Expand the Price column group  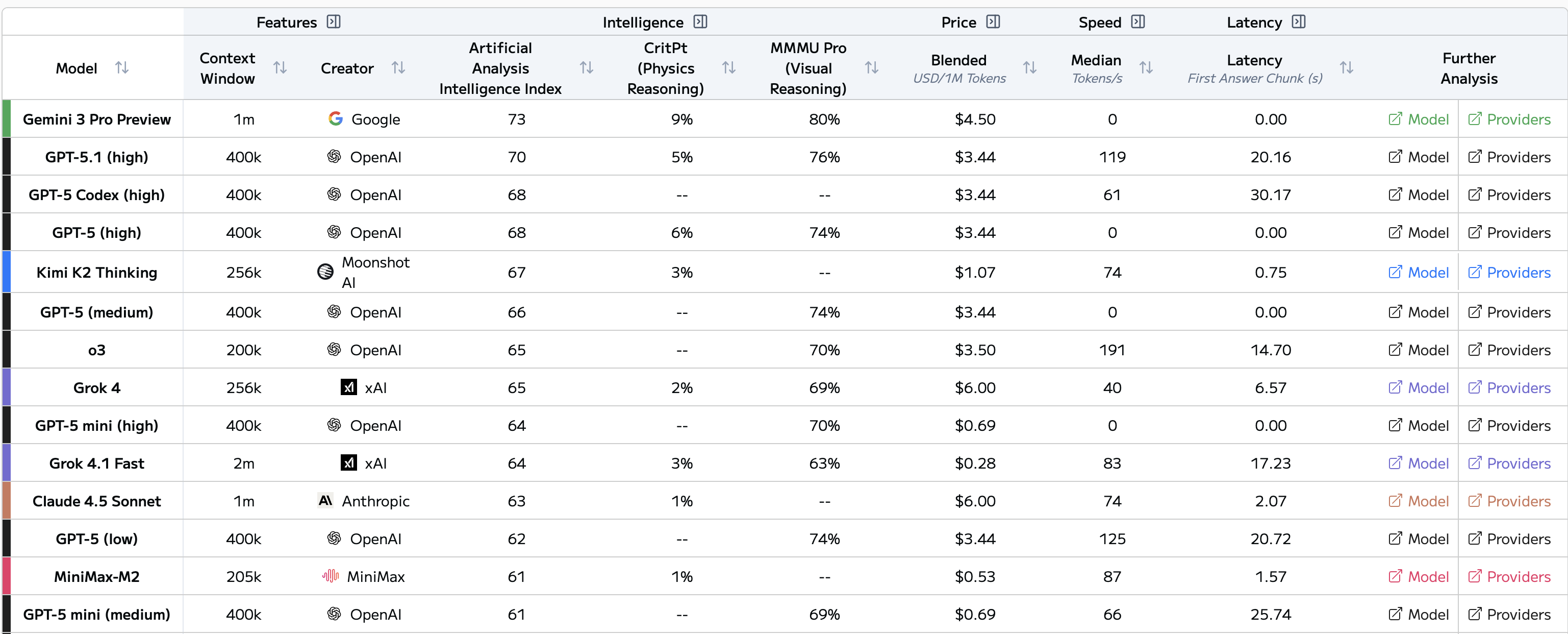993,22
